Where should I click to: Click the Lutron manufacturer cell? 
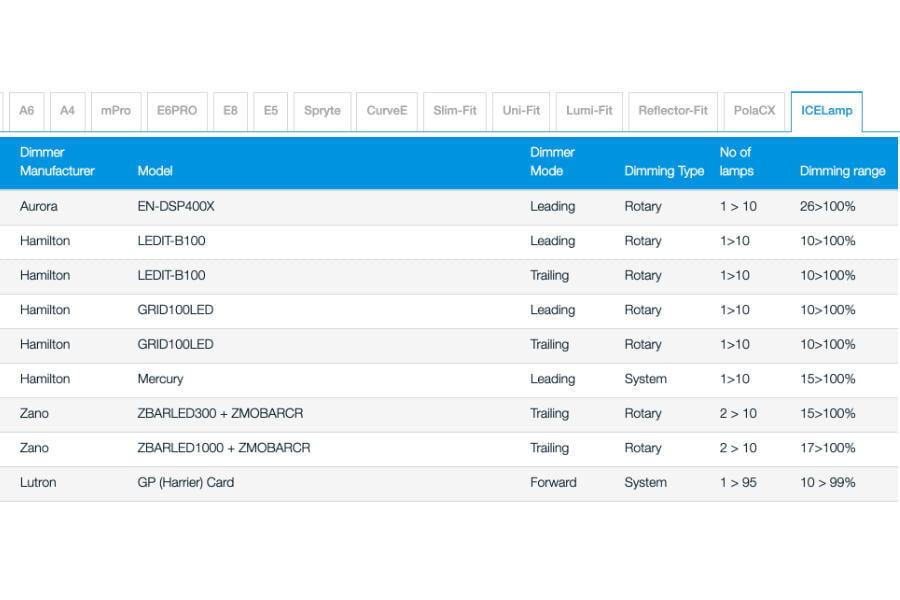38,482
